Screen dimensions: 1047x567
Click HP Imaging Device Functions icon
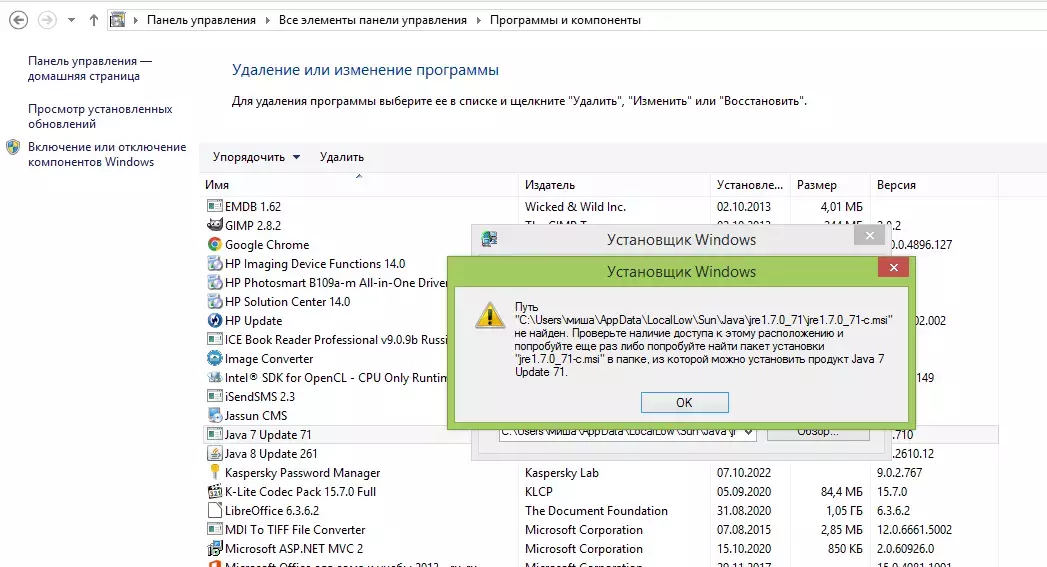pos(214,263)
